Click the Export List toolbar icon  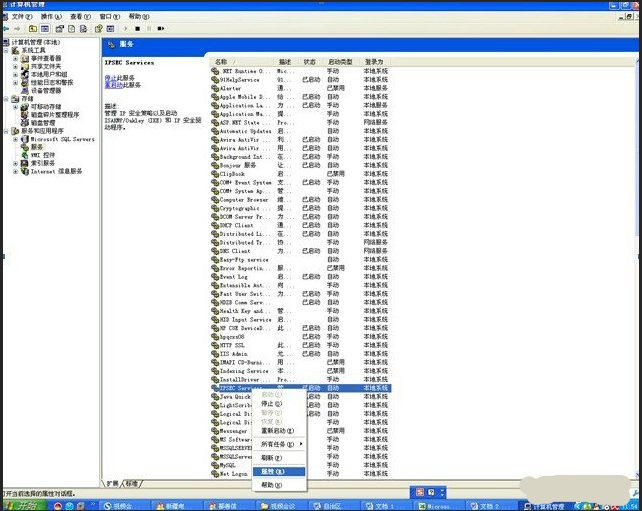(x=84, y=29)
